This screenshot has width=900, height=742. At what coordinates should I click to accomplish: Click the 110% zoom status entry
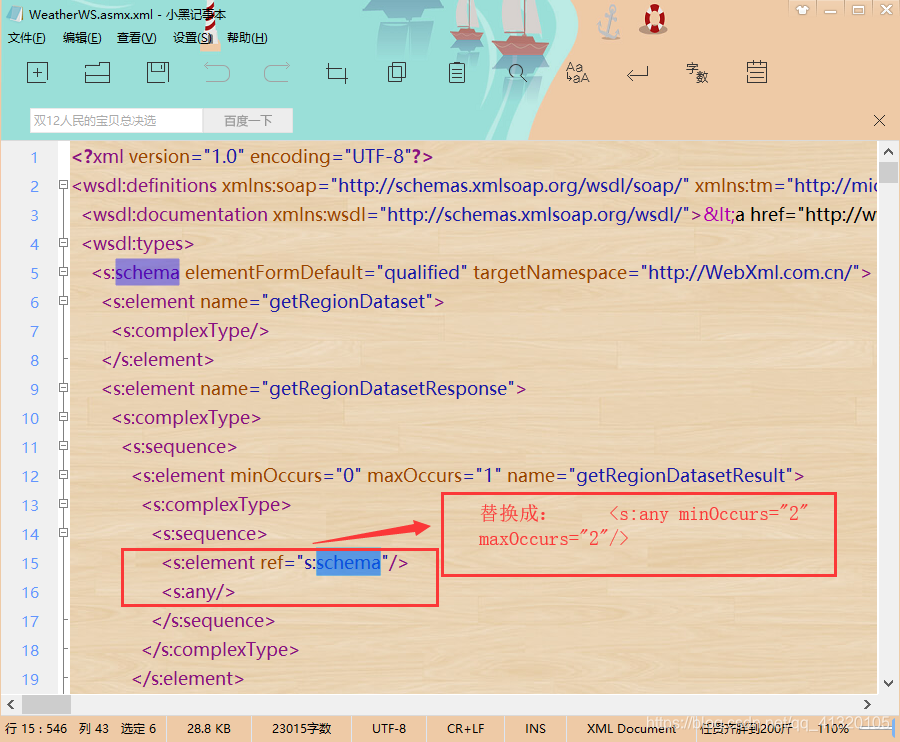click(833, 729)
